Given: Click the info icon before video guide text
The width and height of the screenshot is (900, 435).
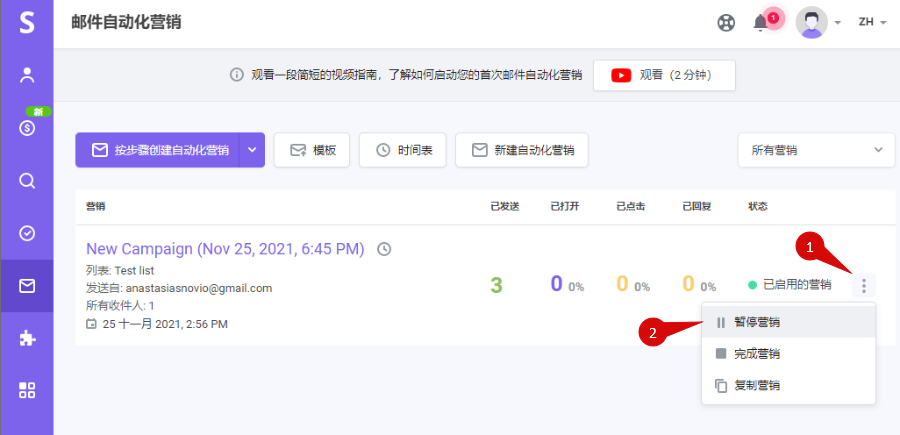Looking at the screenshot, I should tap(236, 75).
